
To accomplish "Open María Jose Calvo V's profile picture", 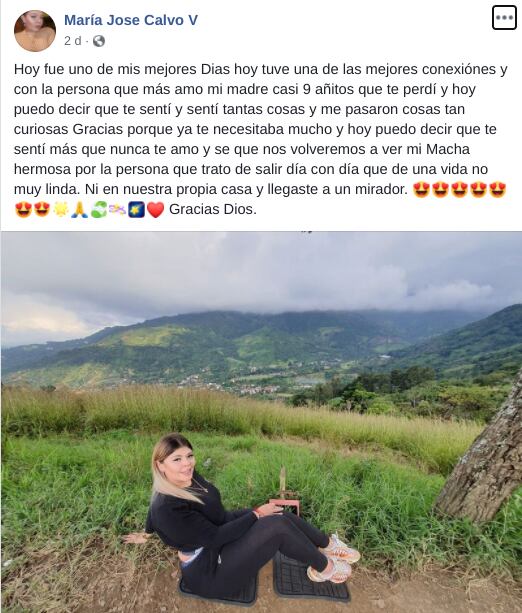I will point(35,31).
